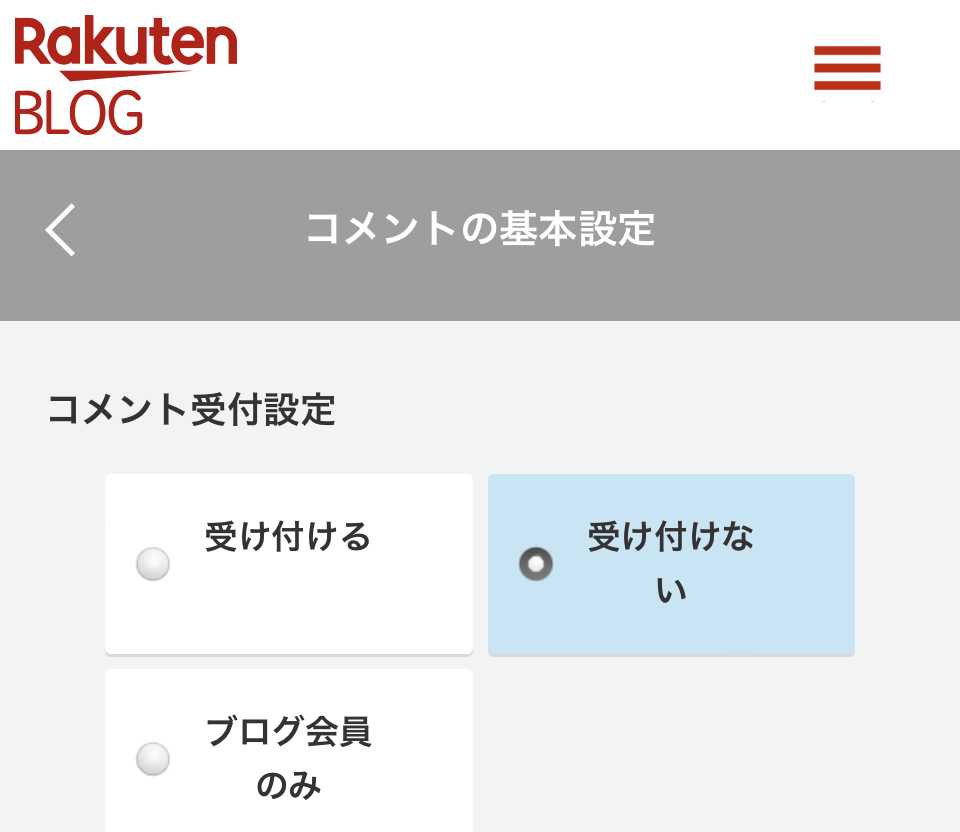Go back using the left chevron
The width and height of the screenshot is (960, 832).
[61, 230]
